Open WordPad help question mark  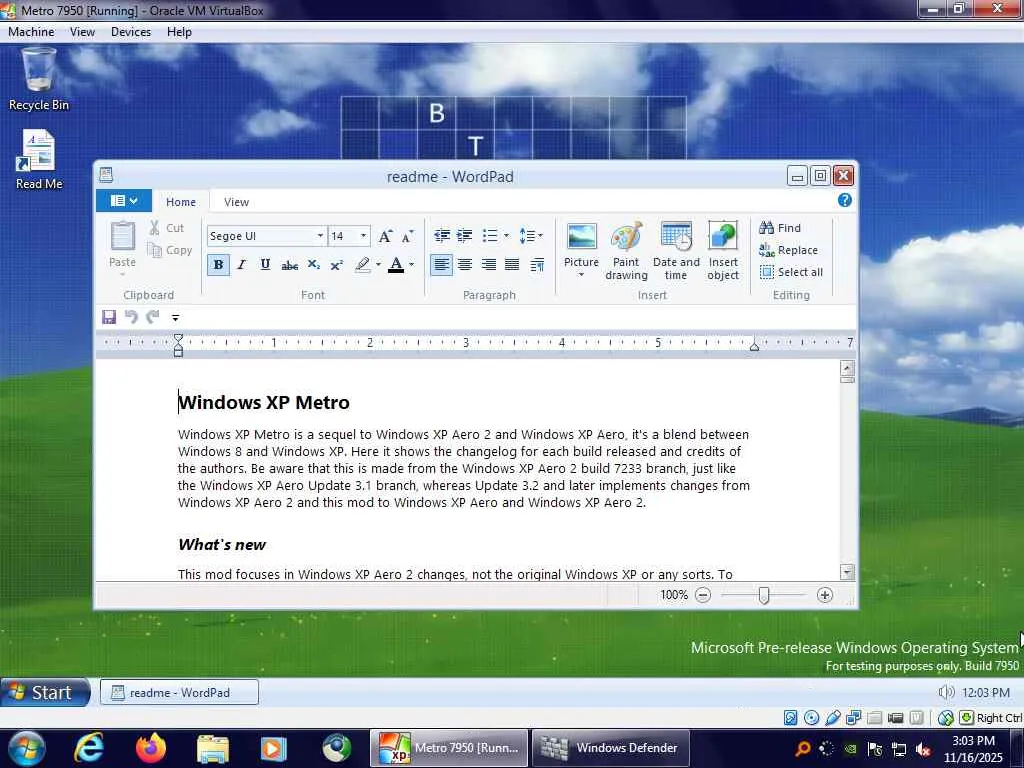point(844,200)
